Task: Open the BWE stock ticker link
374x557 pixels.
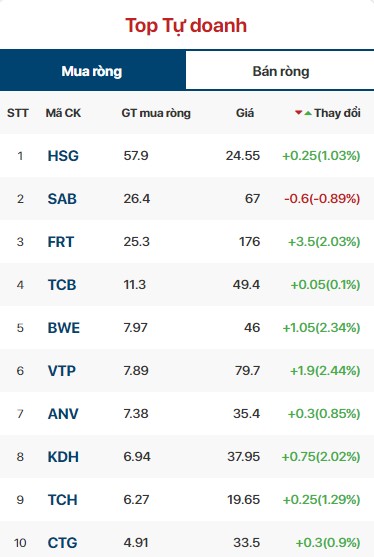Action: 64,328
